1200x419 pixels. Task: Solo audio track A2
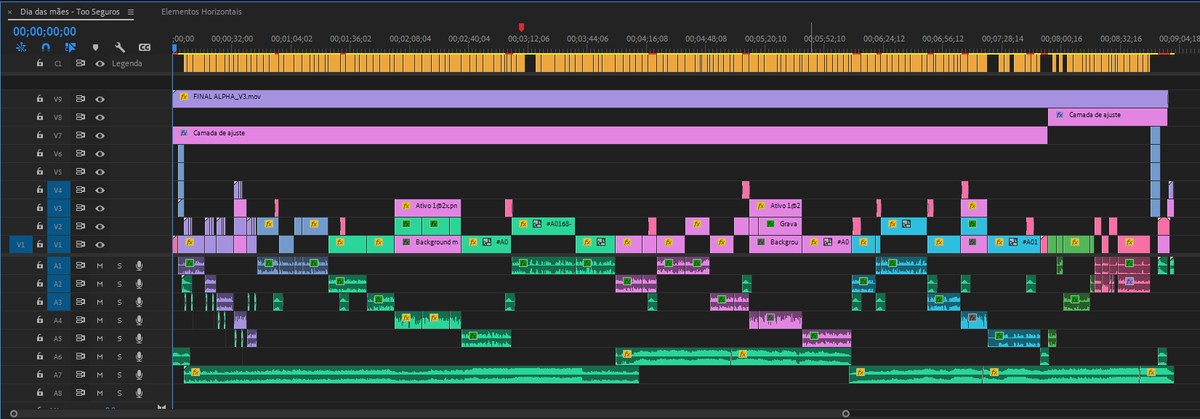point(119,284)
